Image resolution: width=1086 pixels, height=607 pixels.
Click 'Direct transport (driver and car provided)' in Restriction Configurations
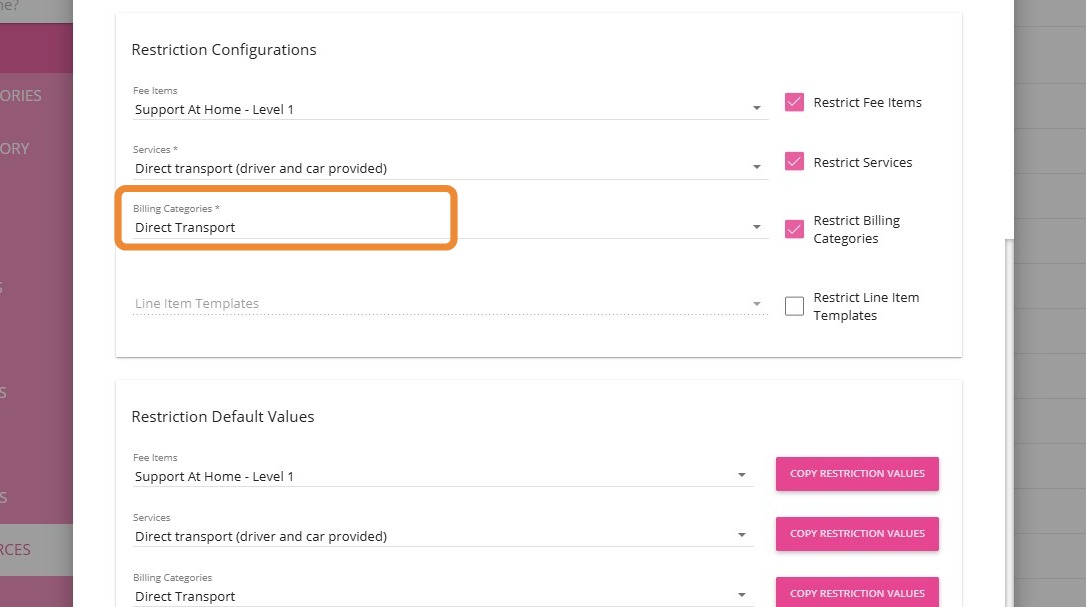261,168
